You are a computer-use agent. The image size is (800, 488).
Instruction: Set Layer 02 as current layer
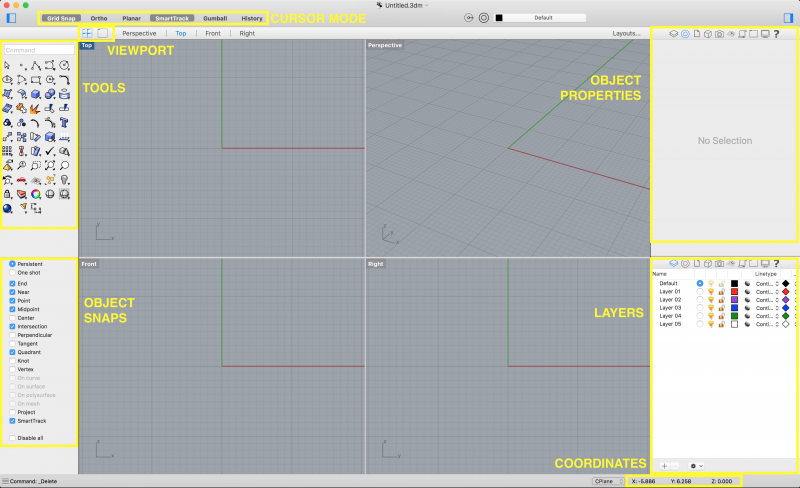[699, 299]
